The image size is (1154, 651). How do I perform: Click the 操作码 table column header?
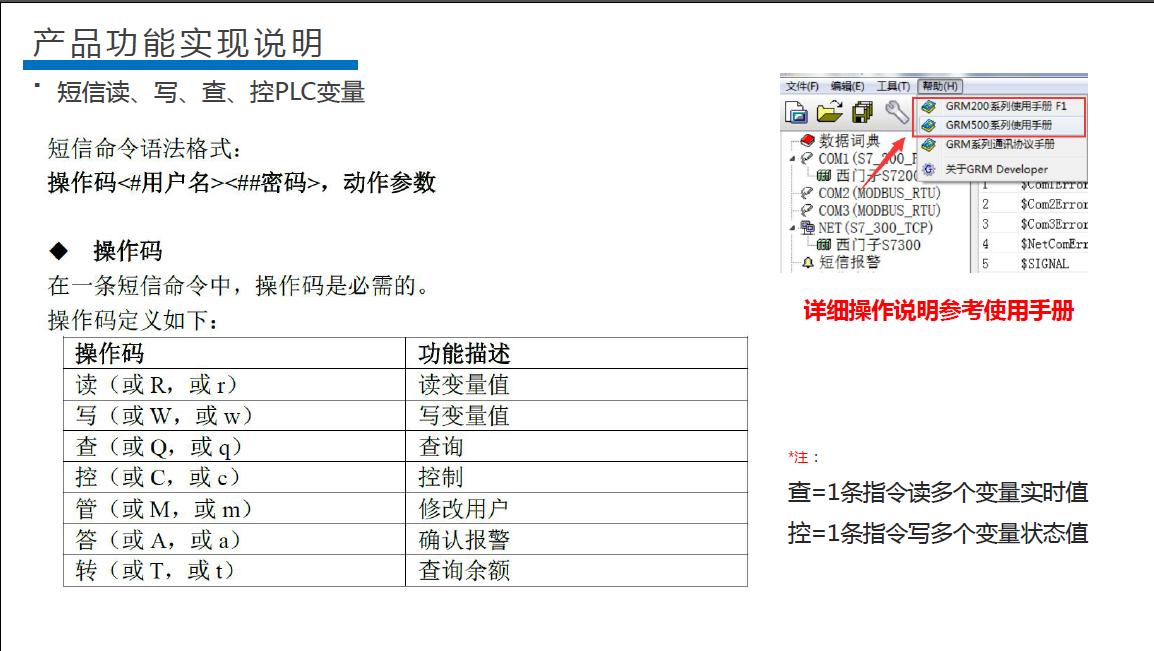pyautogui.click(x=234, y=353)
